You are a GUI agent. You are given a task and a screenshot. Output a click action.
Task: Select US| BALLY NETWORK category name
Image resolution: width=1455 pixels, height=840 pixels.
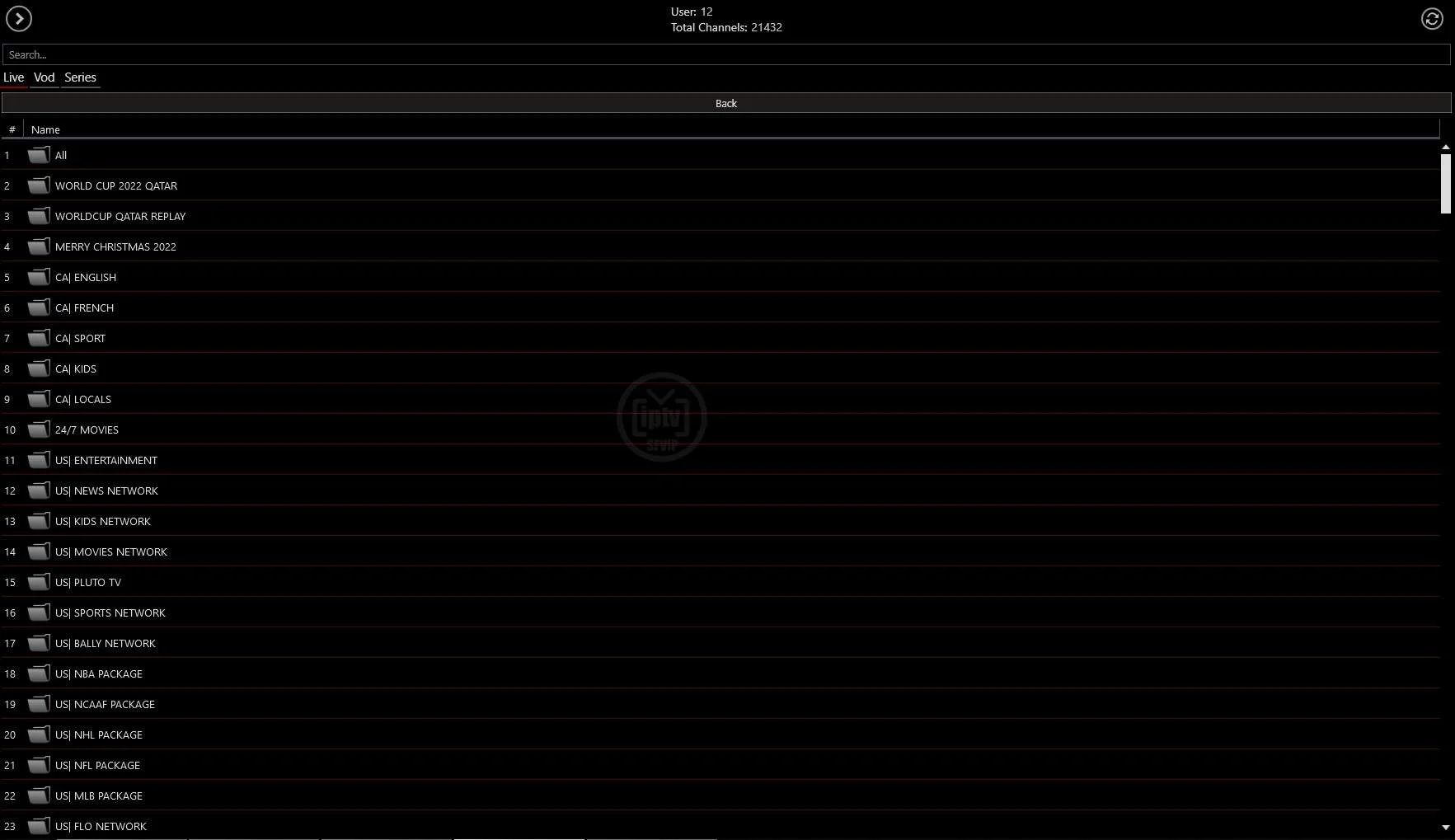point(106,643)
